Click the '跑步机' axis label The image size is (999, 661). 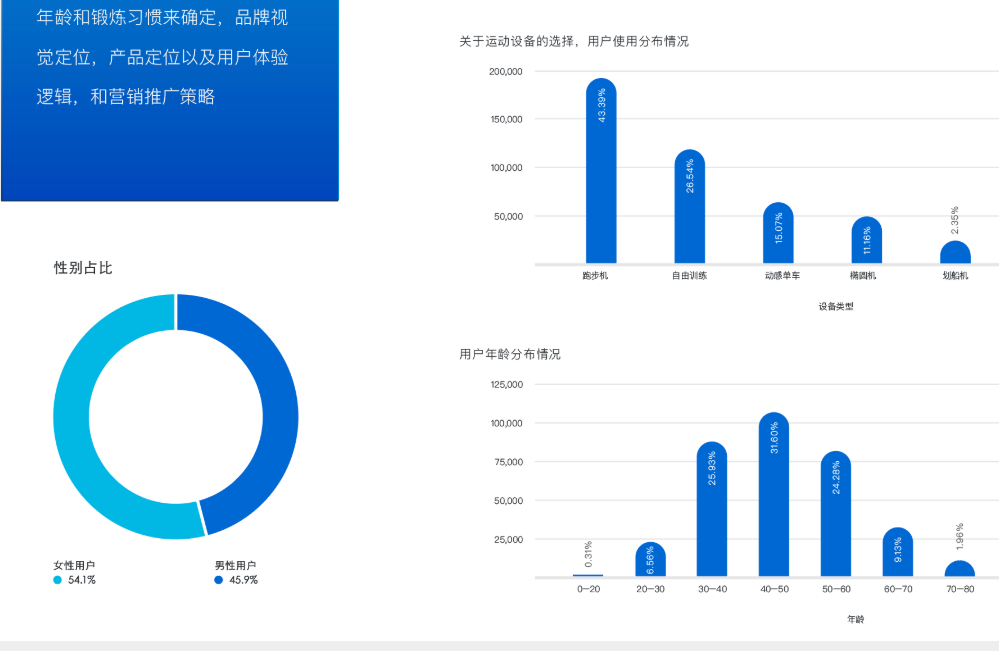tap(595, 275)
